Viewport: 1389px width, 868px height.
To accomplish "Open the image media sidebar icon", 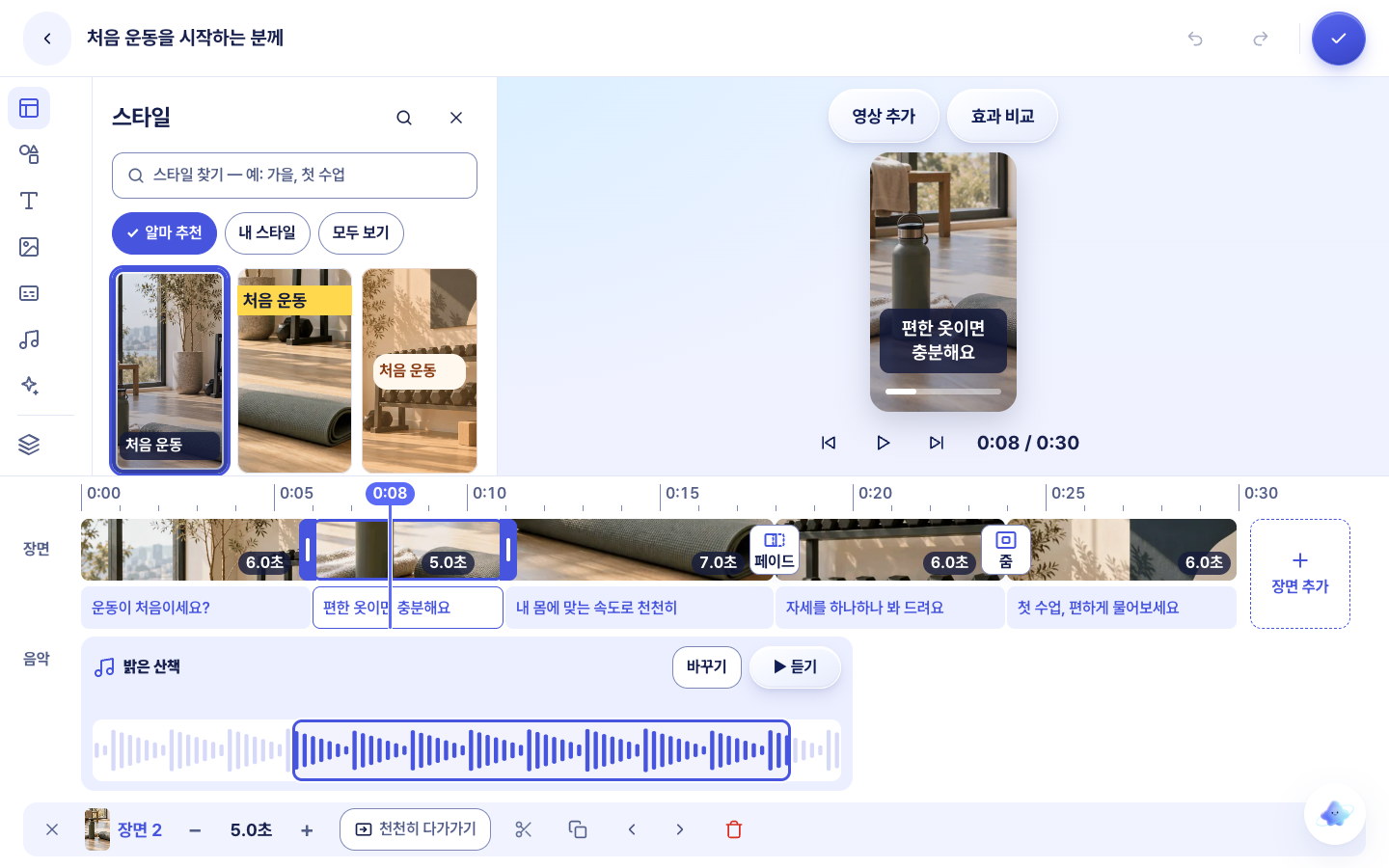I will [x=29, y=247].
